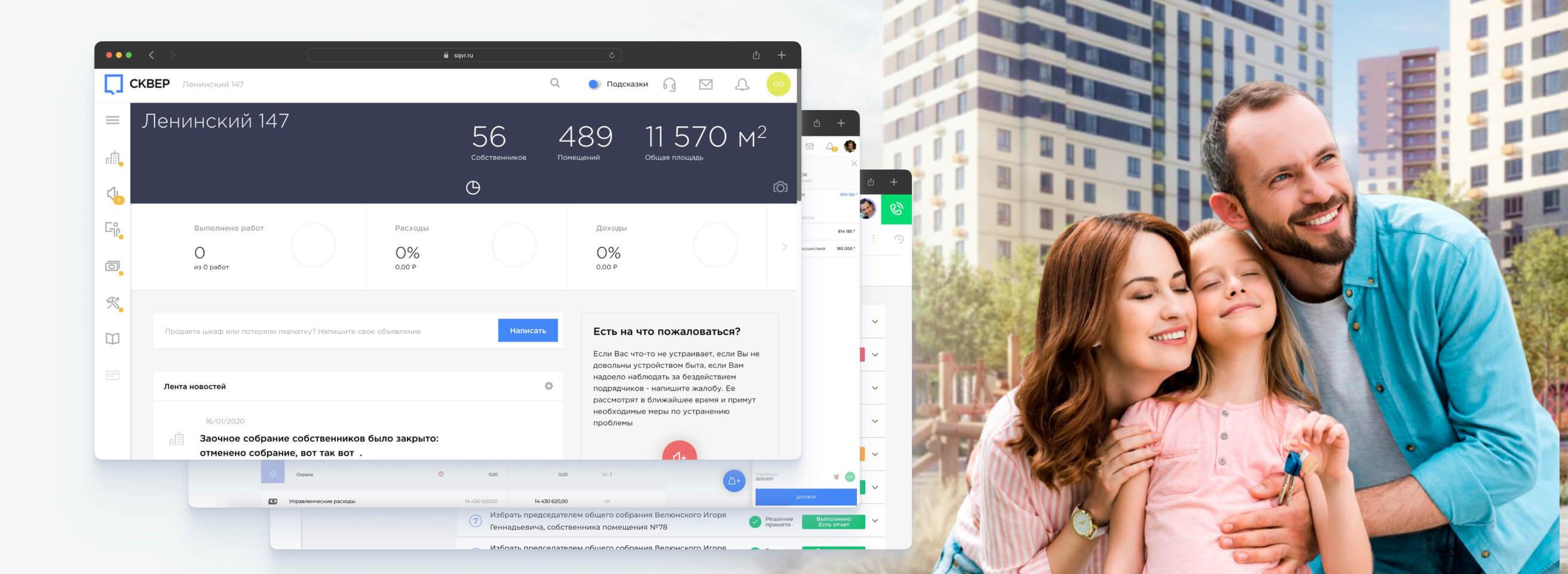The width and height of the screenshot is (1568, 574).
Task: Expand the topmost chevron row in back window
Action: click(875, 322)
